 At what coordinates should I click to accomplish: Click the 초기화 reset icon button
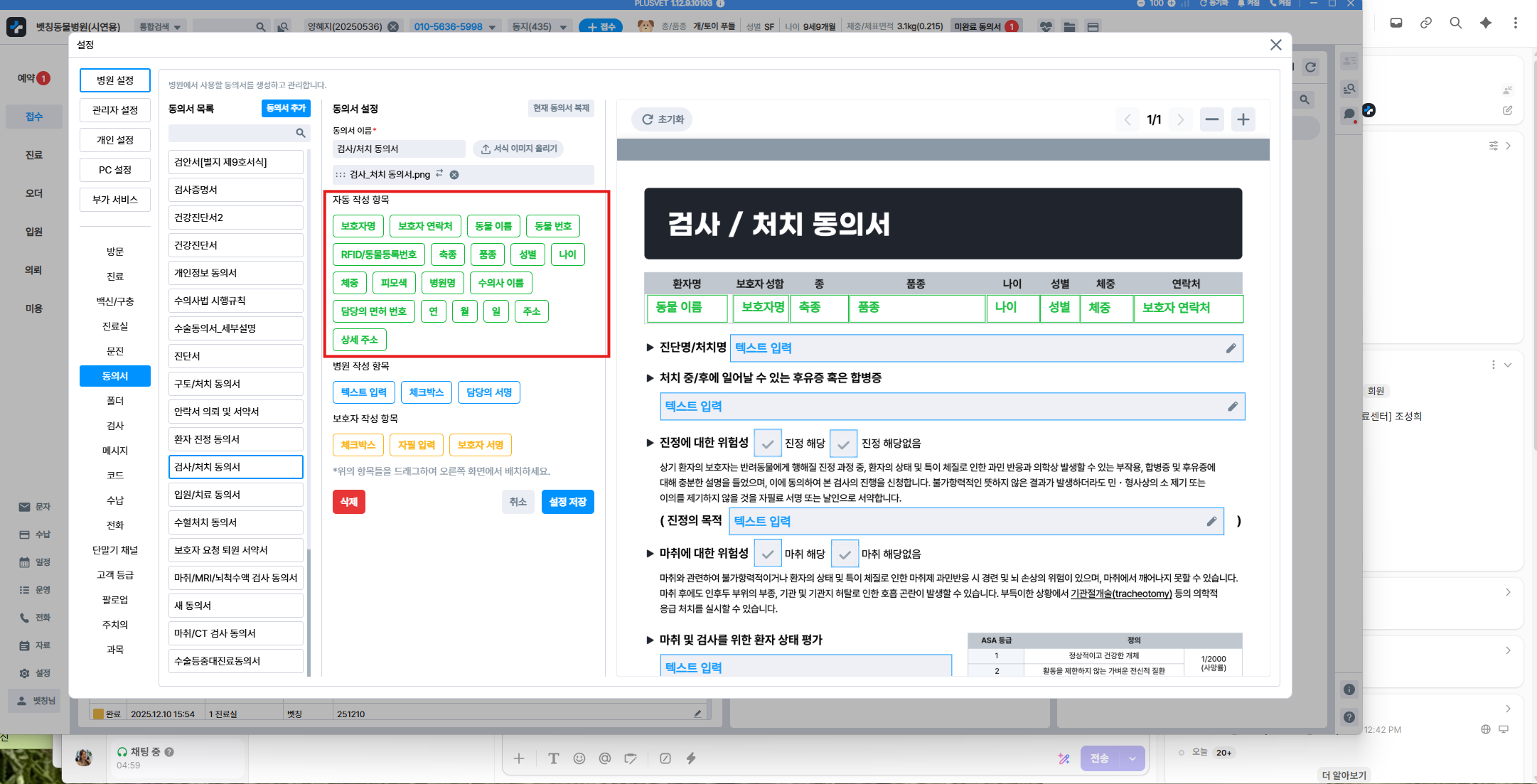coord(662,119)
